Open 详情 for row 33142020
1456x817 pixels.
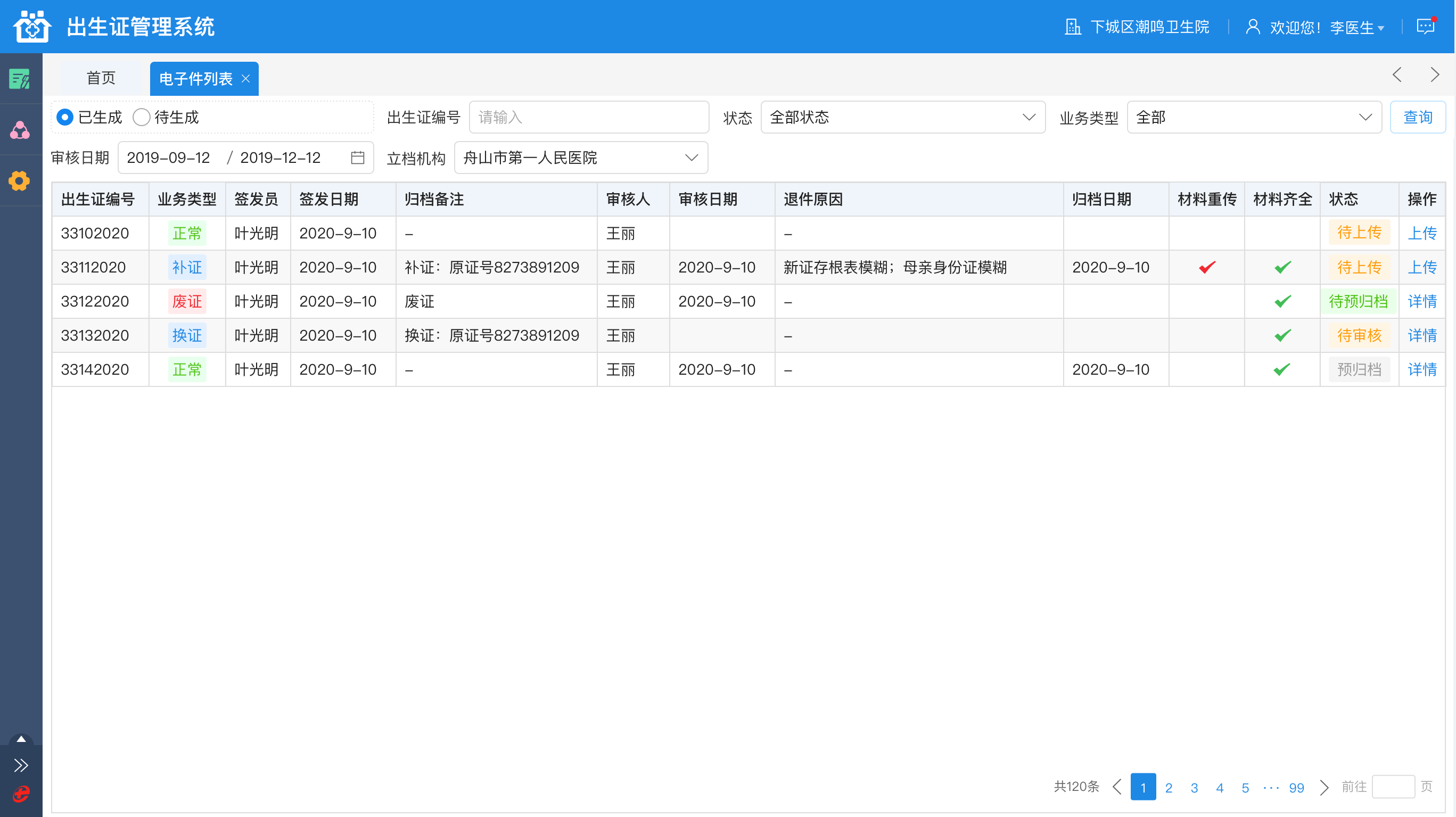point(1422,369)
